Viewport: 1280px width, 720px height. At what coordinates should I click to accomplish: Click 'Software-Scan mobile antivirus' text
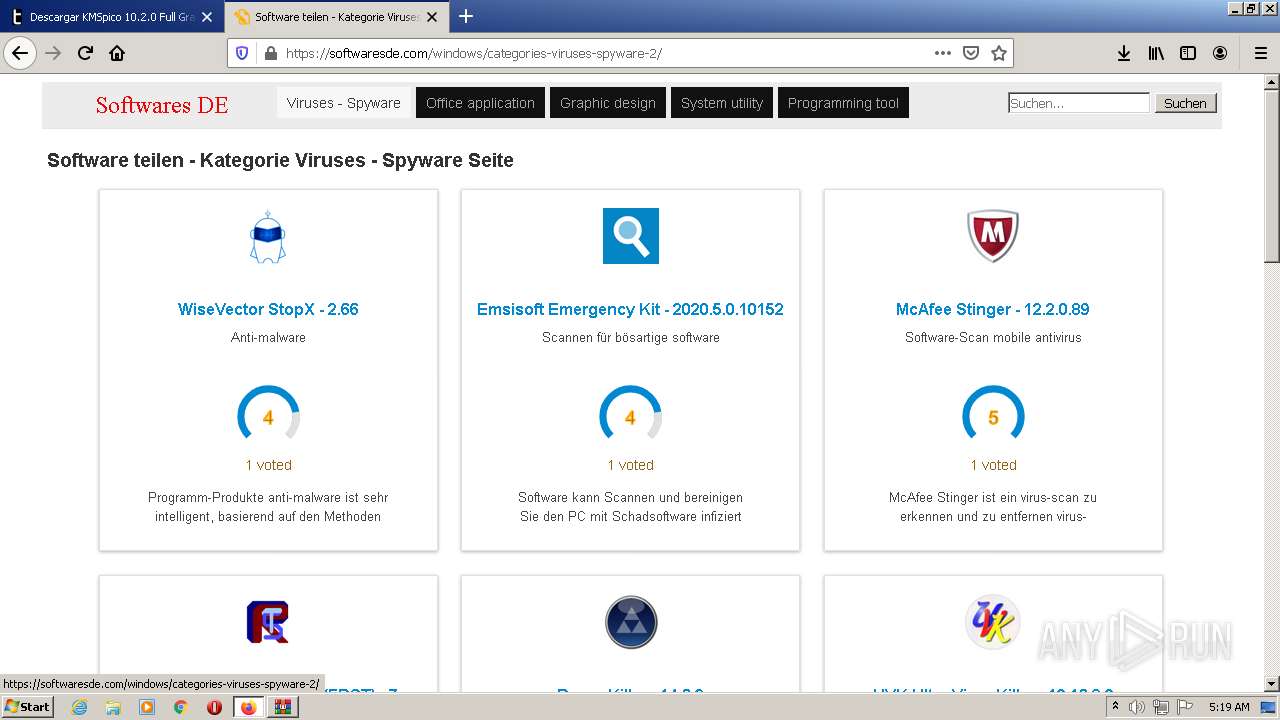(993, 338)
